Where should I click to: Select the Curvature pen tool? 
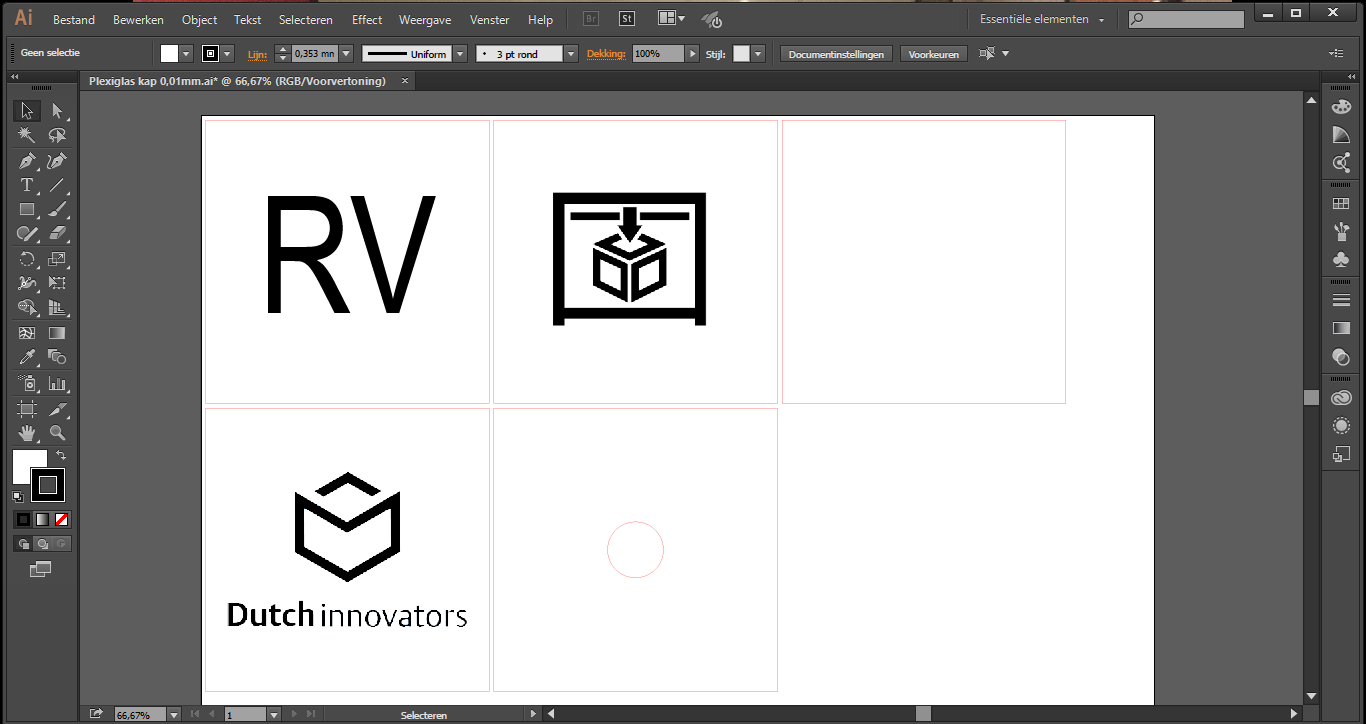click(x=57, y=160)
